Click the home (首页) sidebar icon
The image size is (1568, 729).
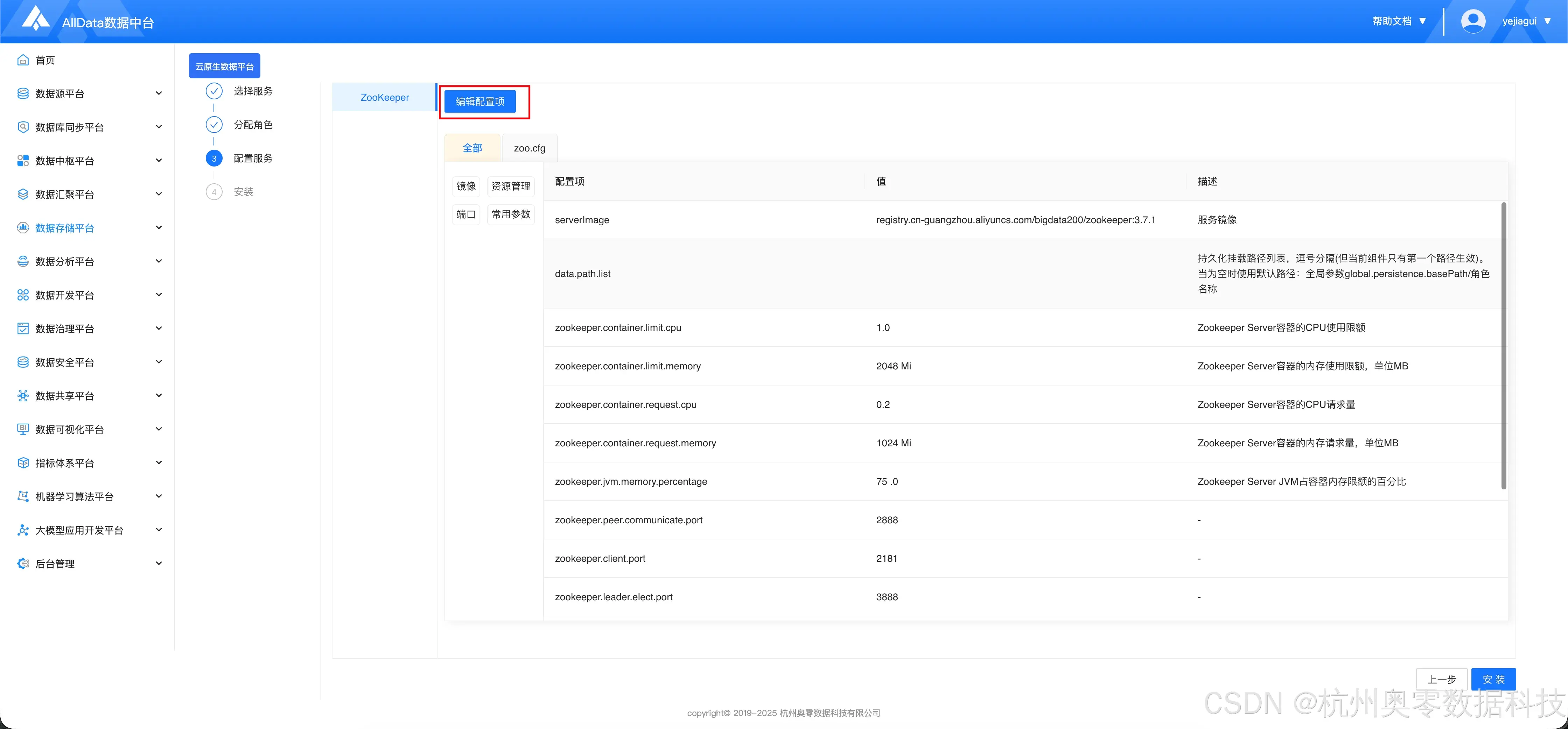(x=23, y=59)
